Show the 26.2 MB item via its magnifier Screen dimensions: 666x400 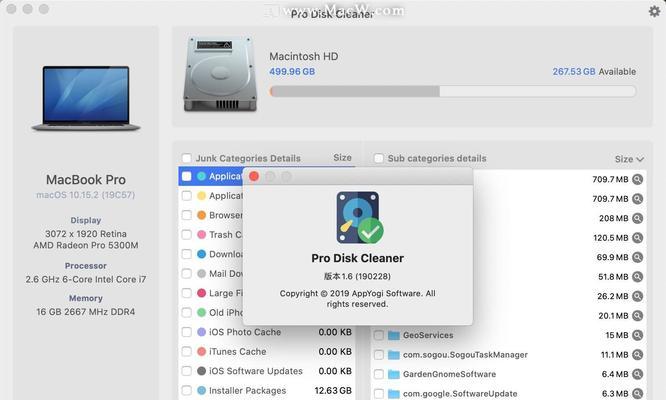(637, 296)
